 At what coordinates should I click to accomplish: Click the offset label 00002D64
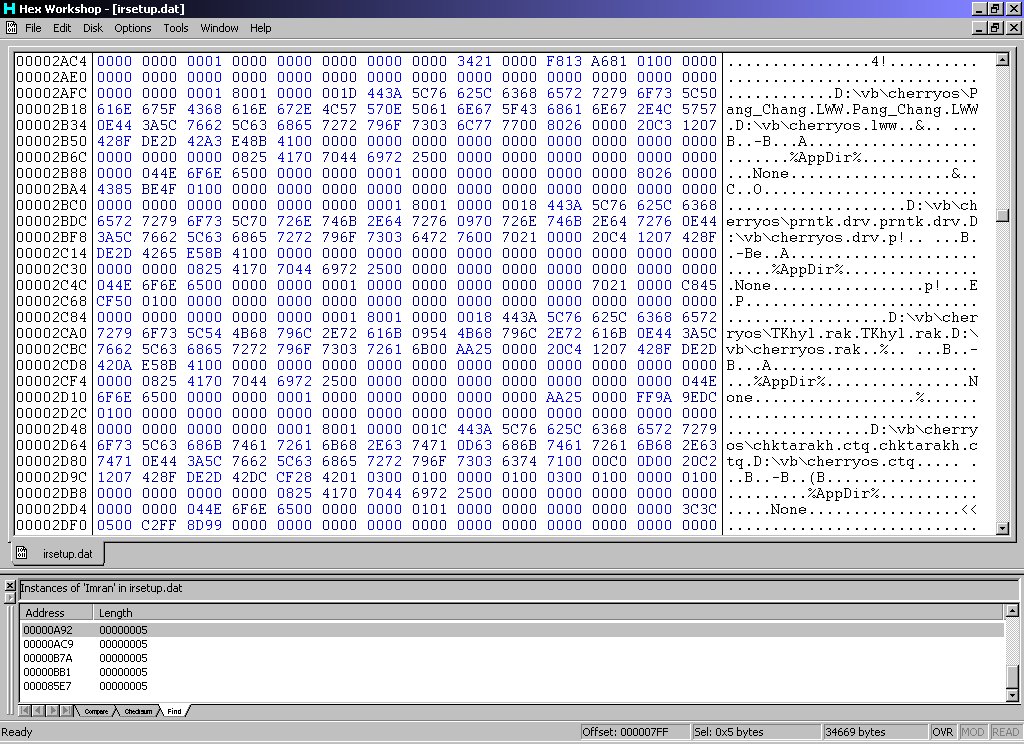(52, 445)
